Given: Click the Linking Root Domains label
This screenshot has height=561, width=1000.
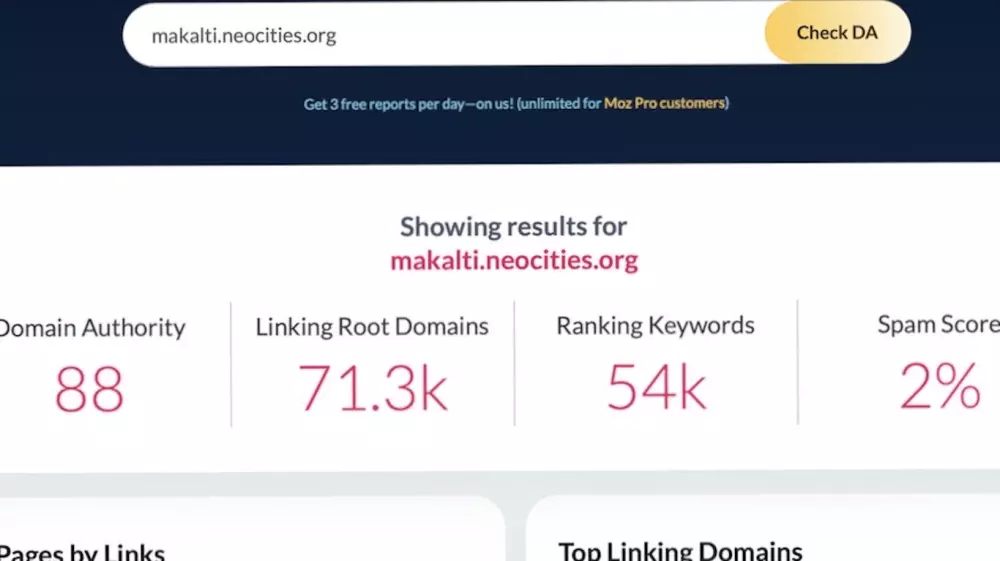Looking at the screenshot, I should click(372, 327).
